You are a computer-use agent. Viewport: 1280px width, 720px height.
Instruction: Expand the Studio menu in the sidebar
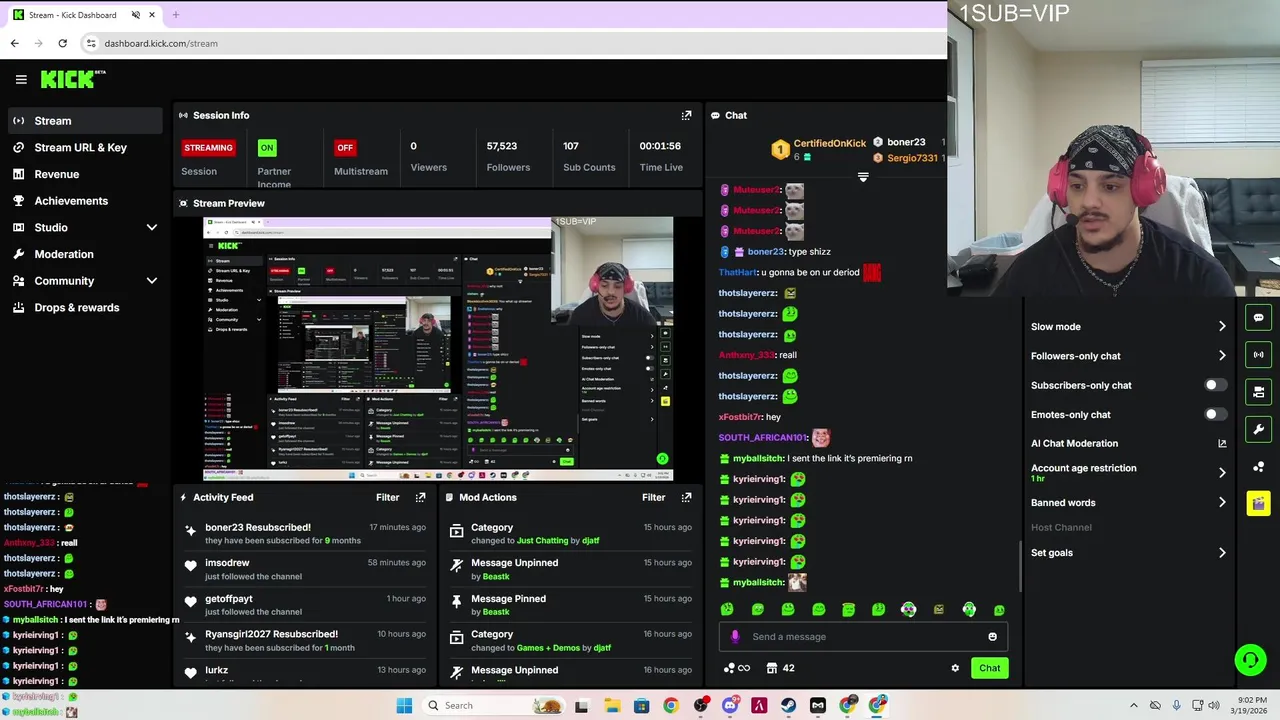(152, 228)
